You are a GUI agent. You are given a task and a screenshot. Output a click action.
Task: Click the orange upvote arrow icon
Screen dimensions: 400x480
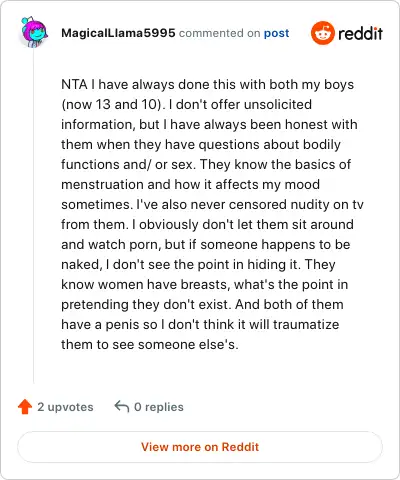coord(25,407)
